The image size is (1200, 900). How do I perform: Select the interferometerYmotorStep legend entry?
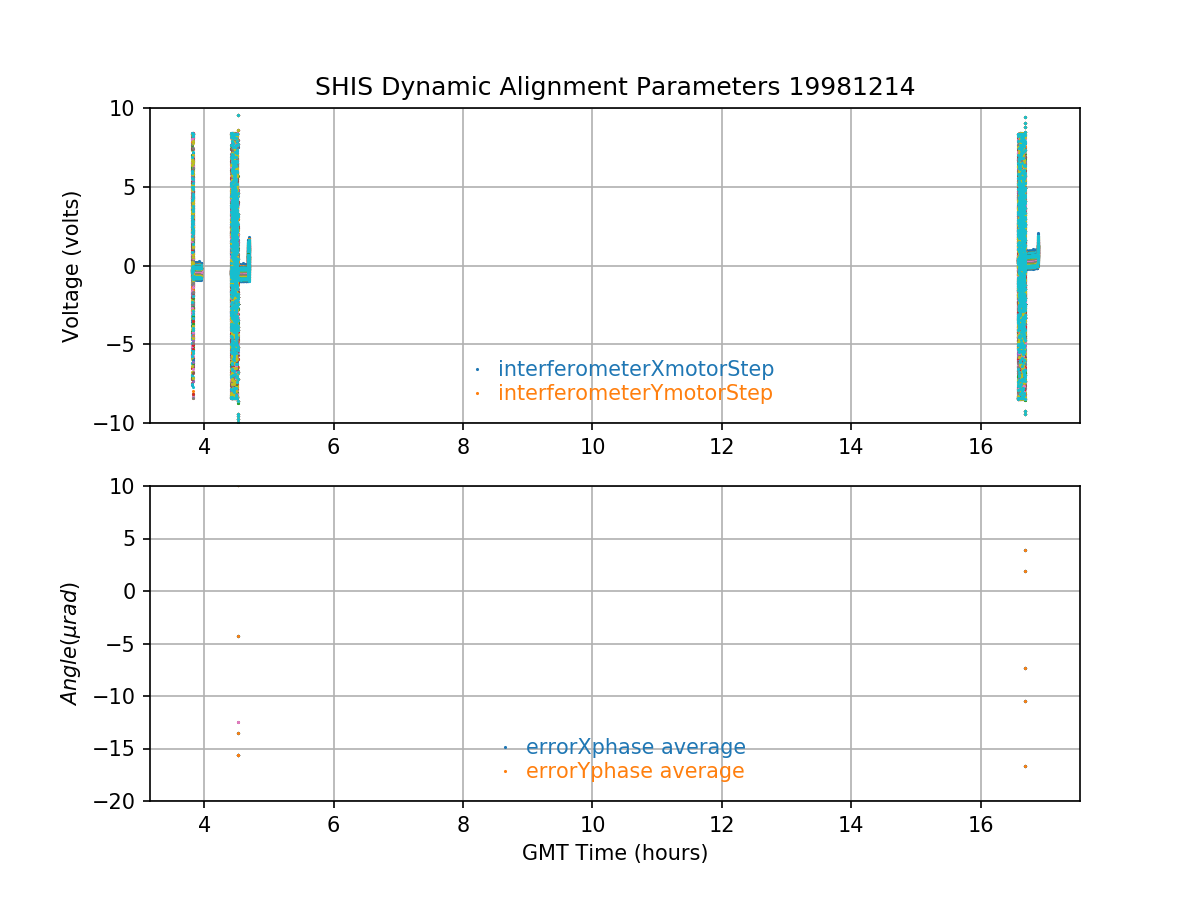pyautogui.click(x=635, y=393)
